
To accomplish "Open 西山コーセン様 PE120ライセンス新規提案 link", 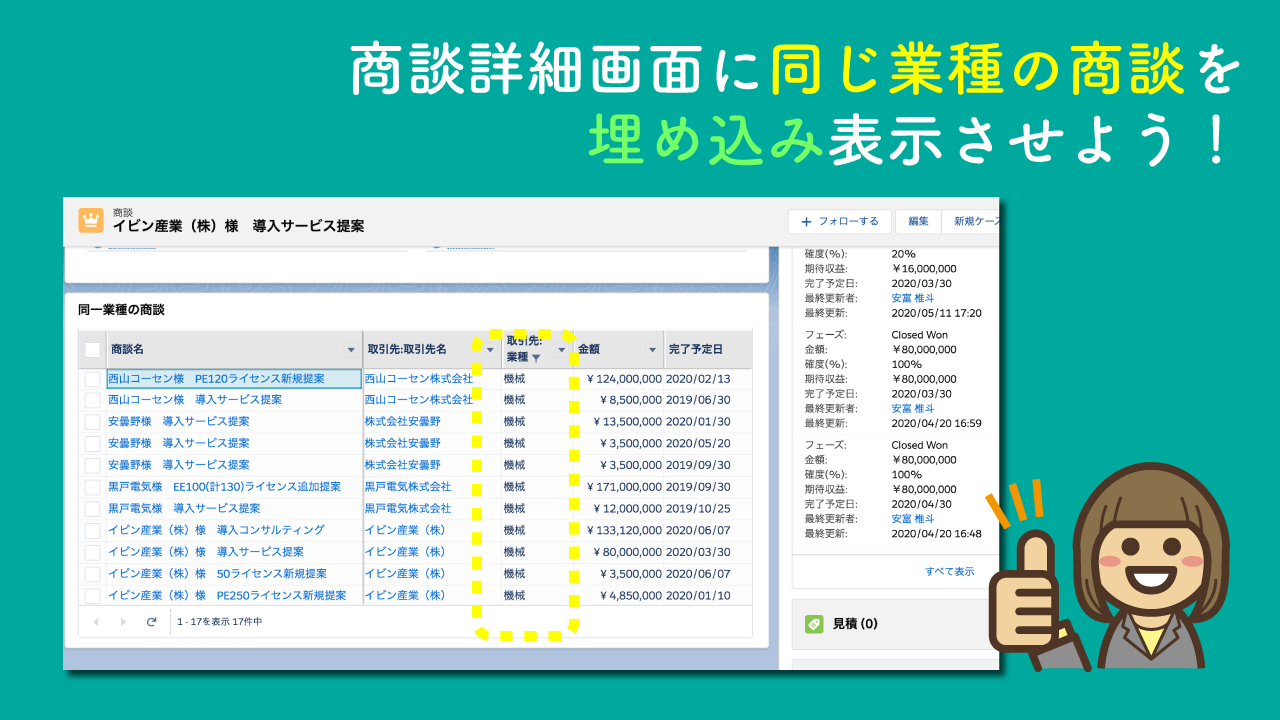I will [216, 379].
